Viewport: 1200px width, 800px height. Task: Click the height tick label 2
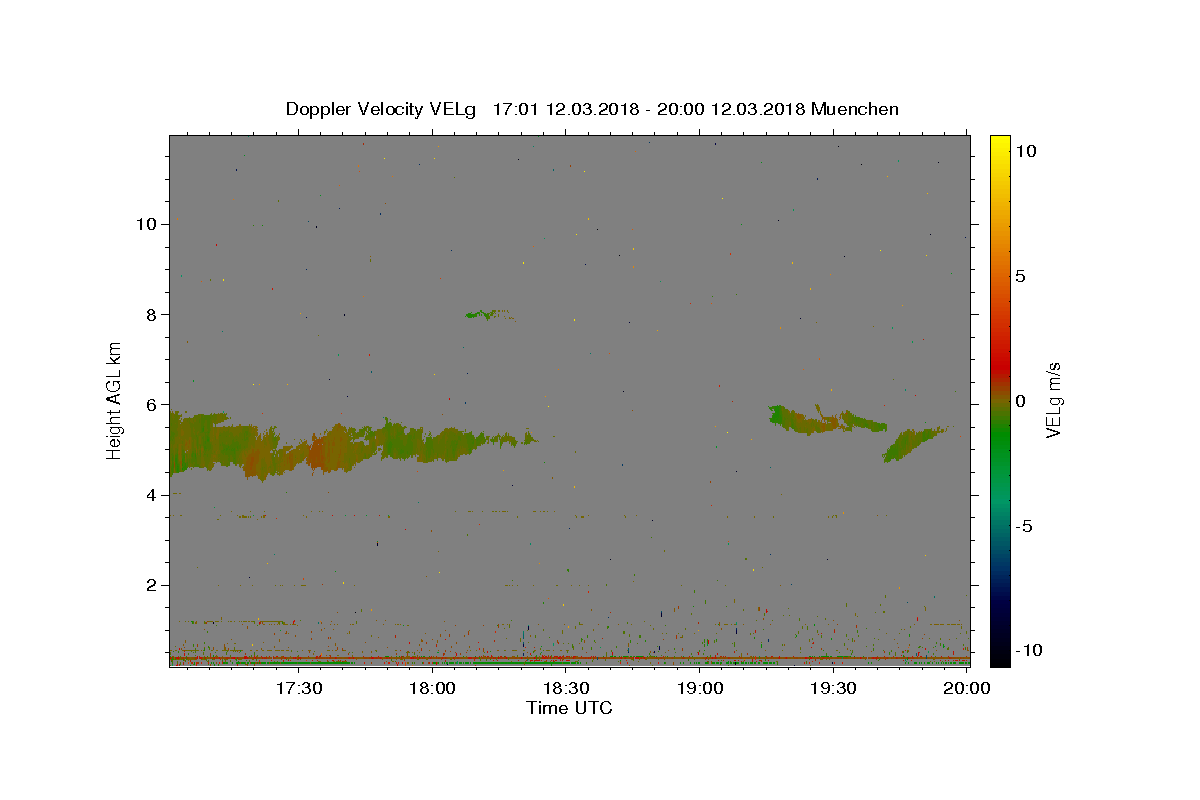151,585
